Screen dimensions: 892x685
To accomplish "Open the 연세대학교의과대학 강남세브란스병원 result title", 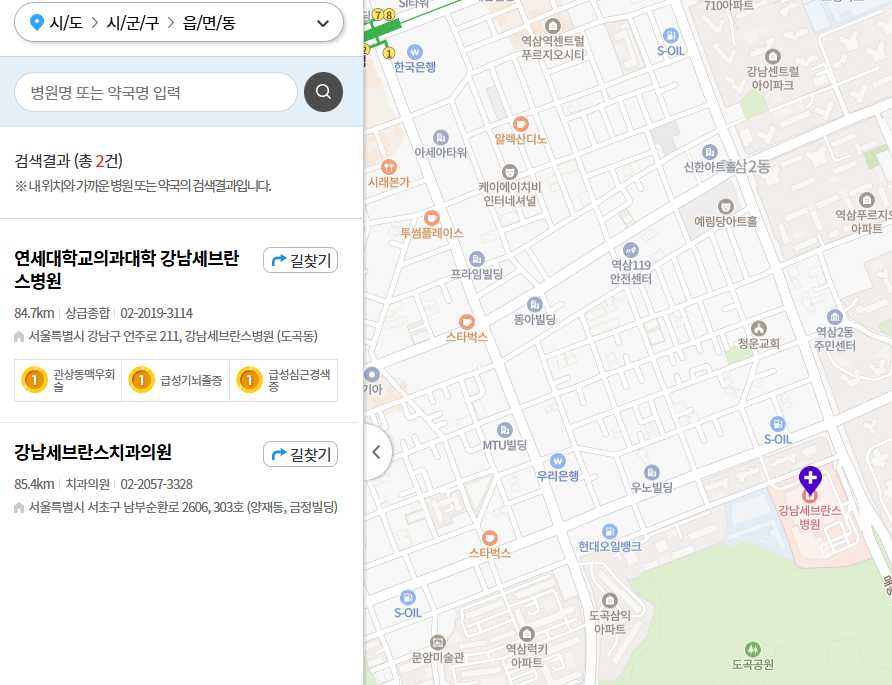I will click(x=126, y=269).
